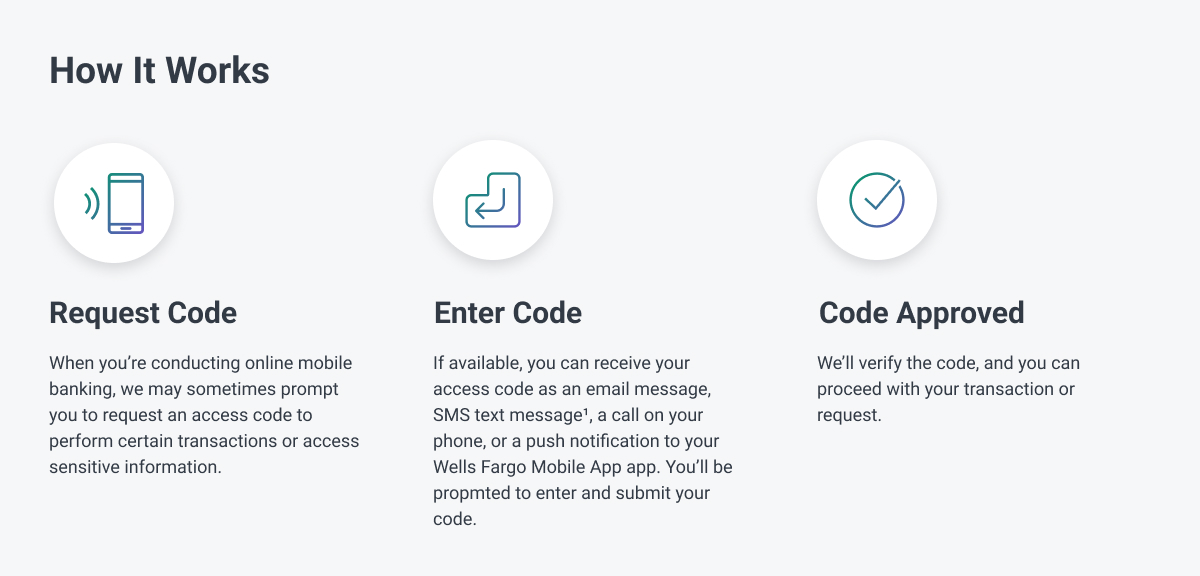Click the phrase "sensitive information."
The image size is (1200, 576).
click(x=135, y=467)
